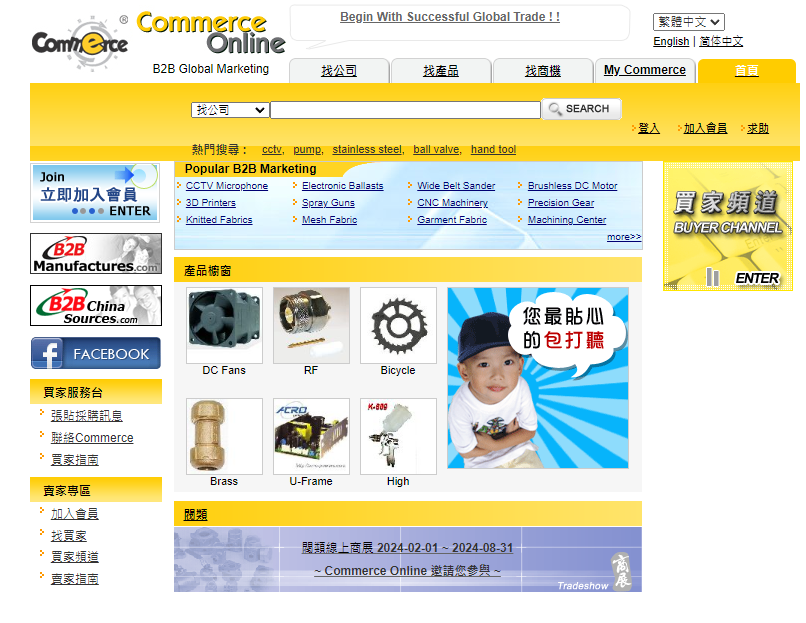Viewport: 806px width, 623px height.
Task: Click the SEARCH button
Action: point(581,109)
